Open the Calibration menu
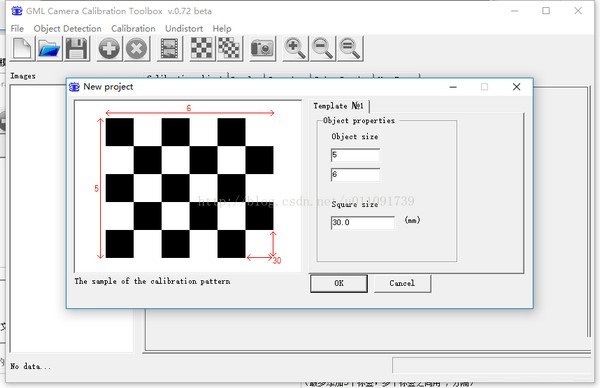600x388 pixels. (x=133, y=29)
